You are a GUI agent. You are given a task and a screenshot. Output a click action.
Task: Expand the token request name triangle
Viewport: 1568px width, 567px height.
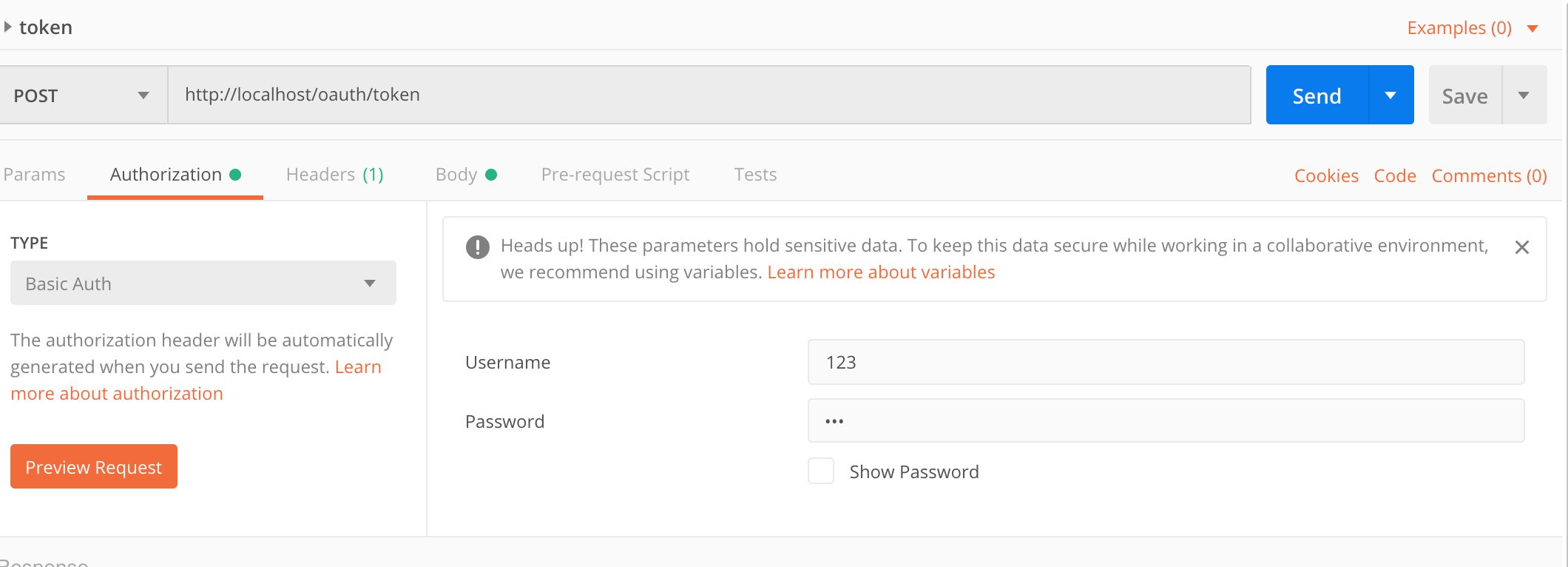tap(8, 27)
